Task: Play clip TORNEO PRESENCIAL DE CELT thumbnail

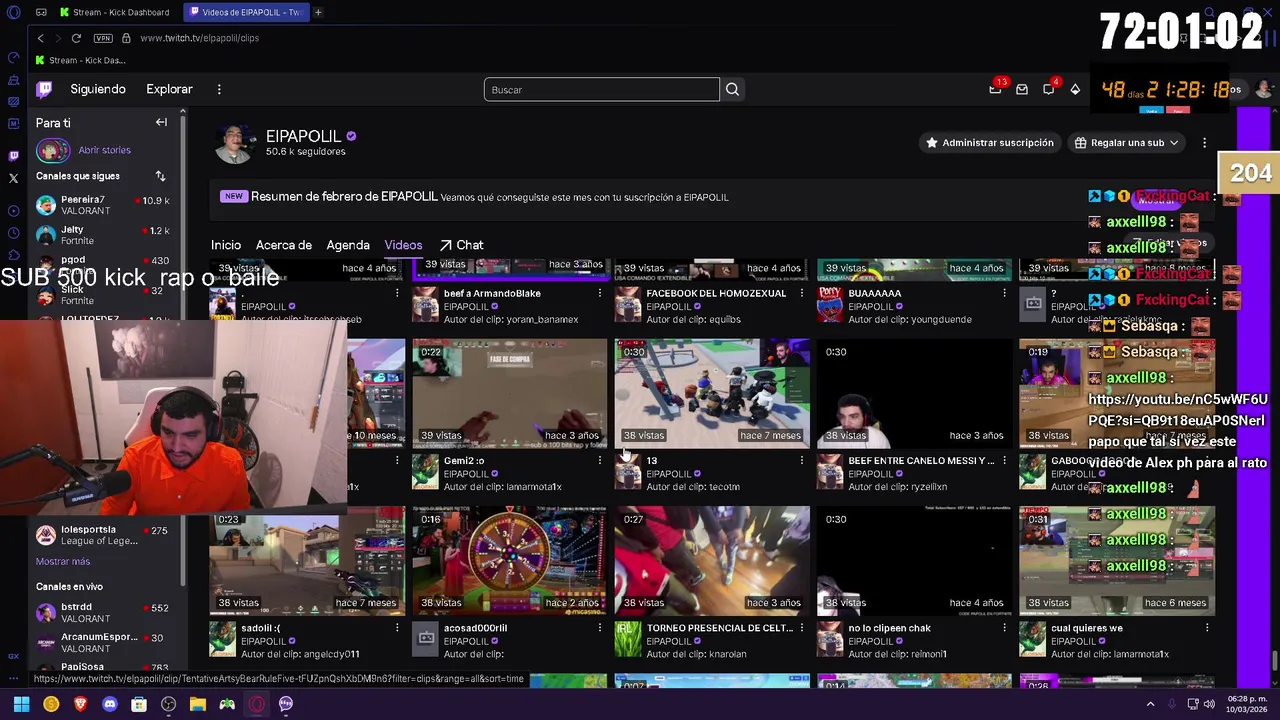Action: point(712,560)
